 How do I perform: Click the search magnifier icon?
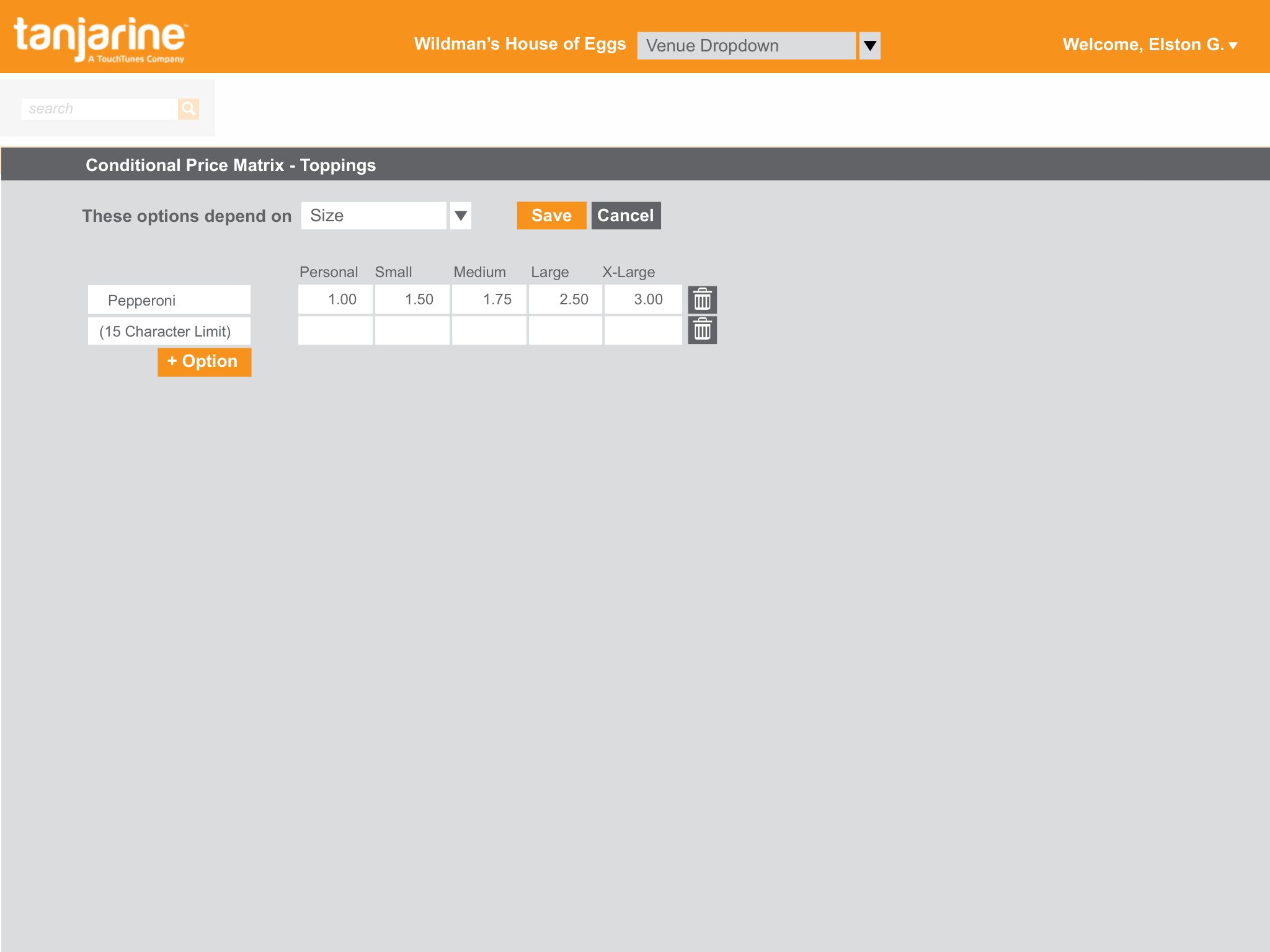pos(189,108)
